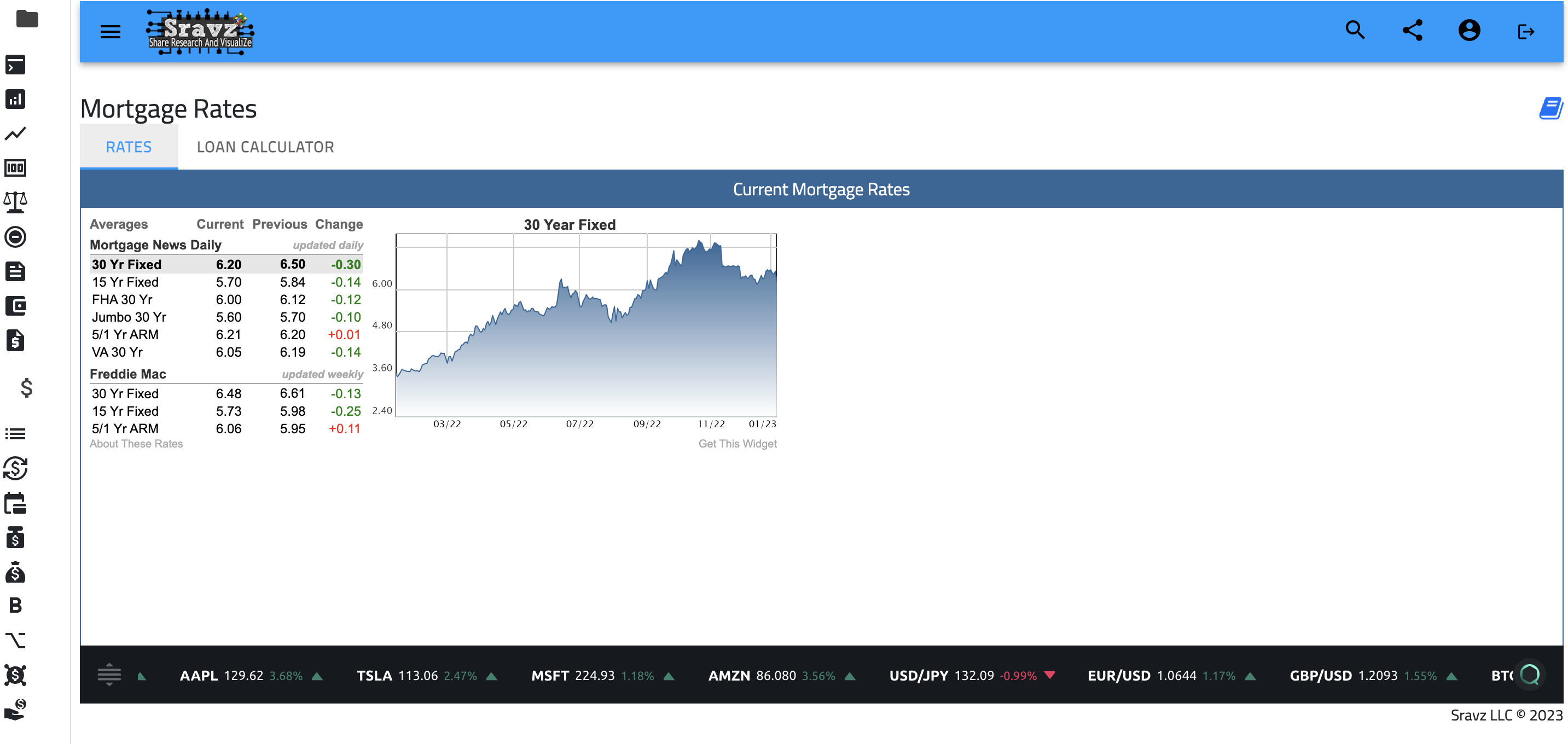1568x744 pixels.
Task: Open the bar chart sidebar icon
Action: (15, 99)
